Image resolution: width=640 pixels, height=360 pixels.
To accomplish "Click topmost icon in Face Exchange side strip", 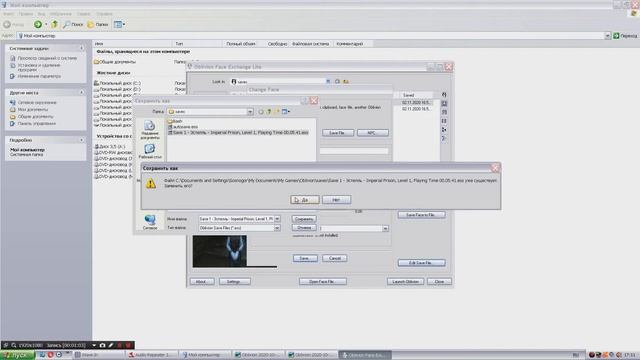I will click(444, 95).
